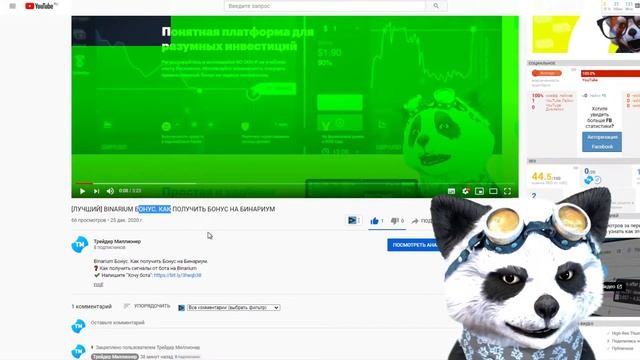Open the pinned comment author name badge
Viewport: 640px width, 360px height.
[x=115, y=357]
